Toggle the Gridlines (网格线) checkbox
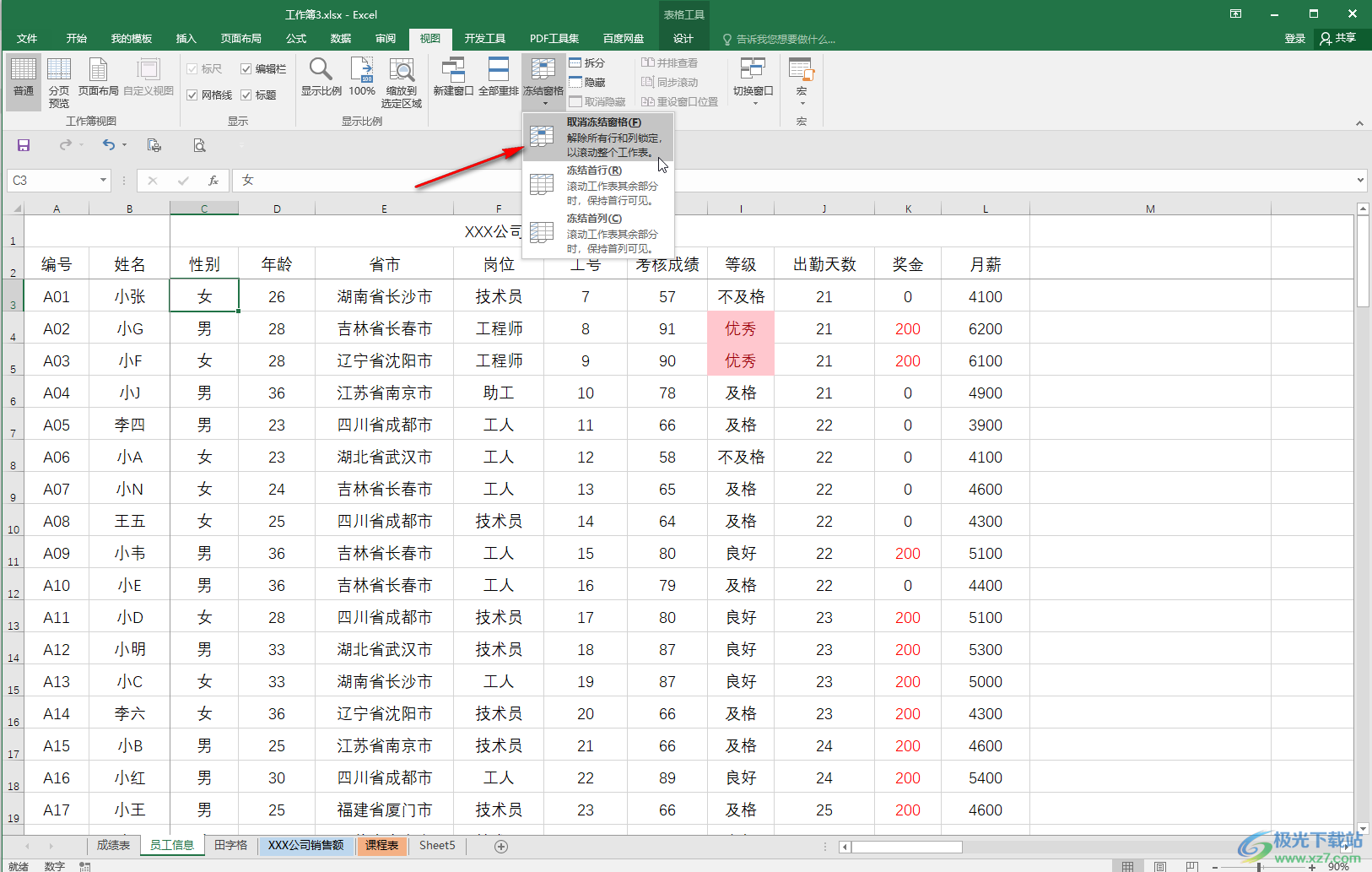Image resolution: width=1372 pixels, height=872 pixels. 192,95
